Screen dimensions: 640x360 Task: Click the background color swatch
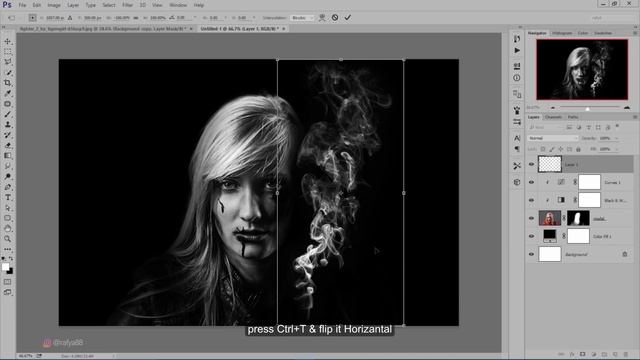(10, 271)
